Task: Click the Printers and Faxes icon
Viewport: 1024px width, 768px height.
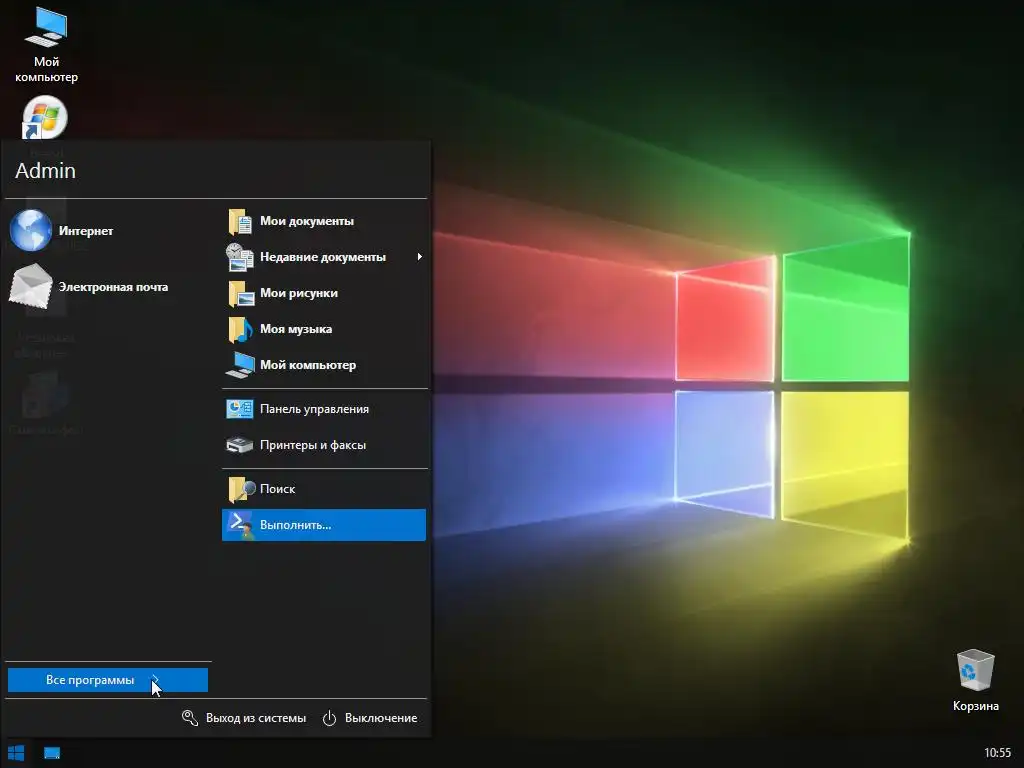Action: (240, 445)
